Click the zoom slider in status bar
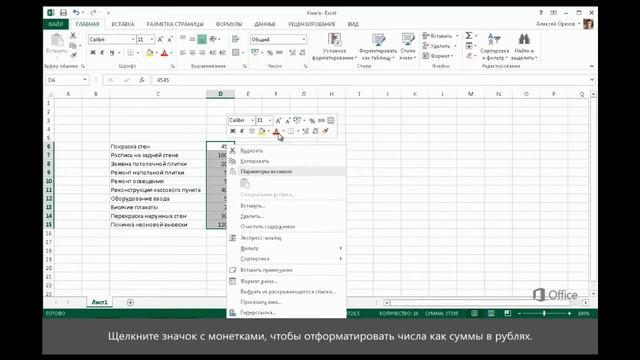640x360 pixels. [544, 313]
